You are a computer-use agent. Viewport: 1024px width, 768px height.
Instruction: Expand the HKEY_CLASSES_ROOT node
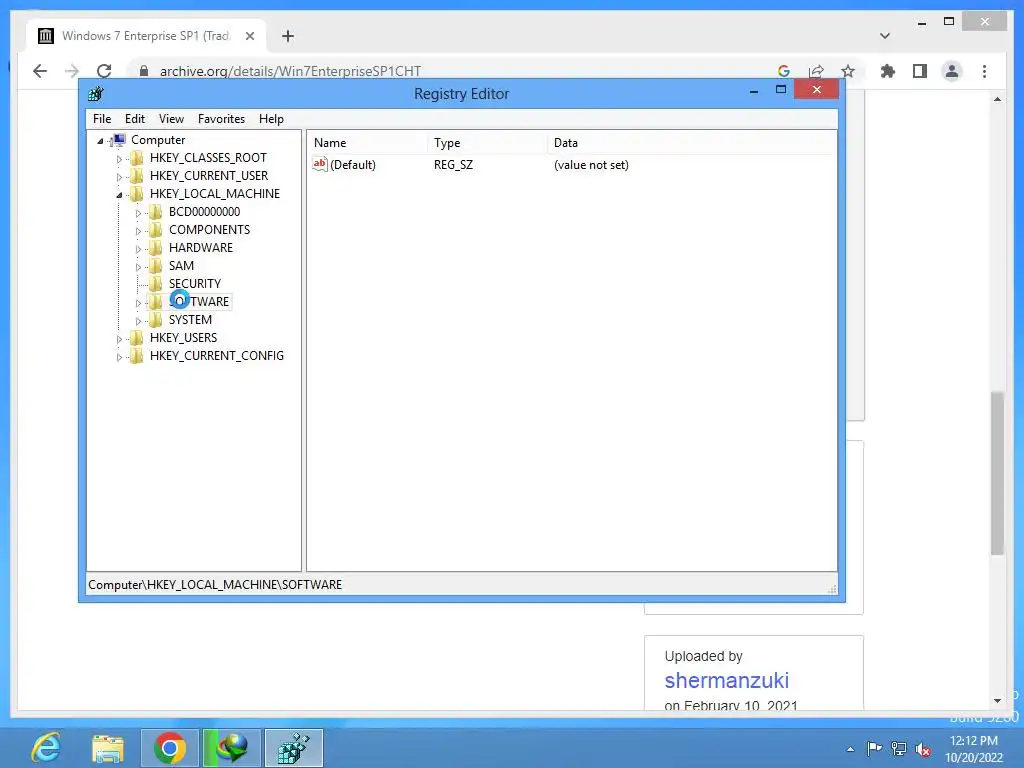pos(119,159)
